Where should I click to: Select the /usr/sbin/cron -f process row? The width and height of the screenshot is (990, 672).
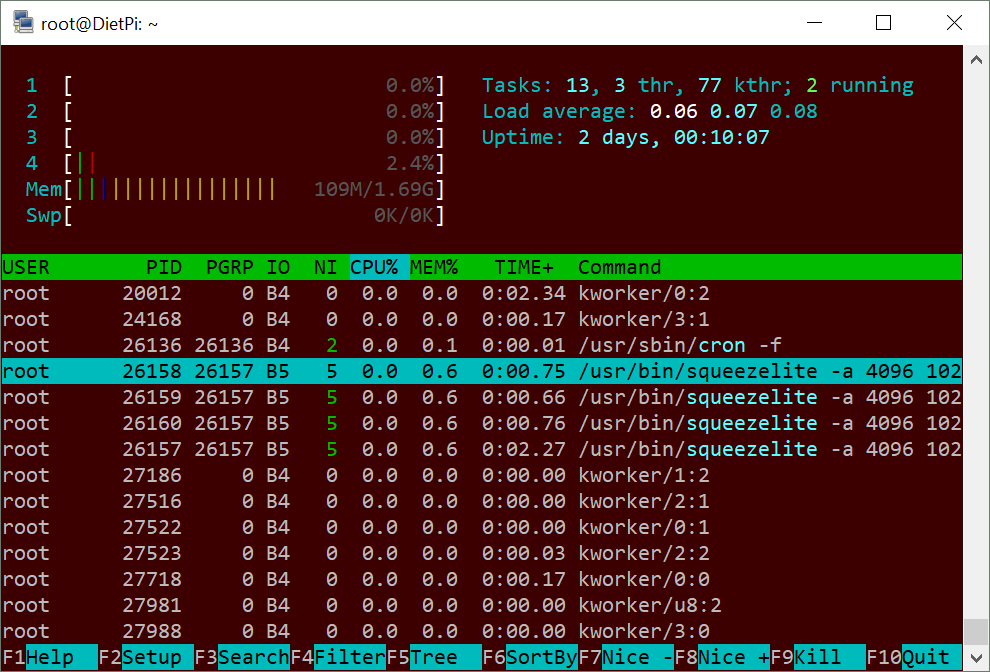click(482, 345)
